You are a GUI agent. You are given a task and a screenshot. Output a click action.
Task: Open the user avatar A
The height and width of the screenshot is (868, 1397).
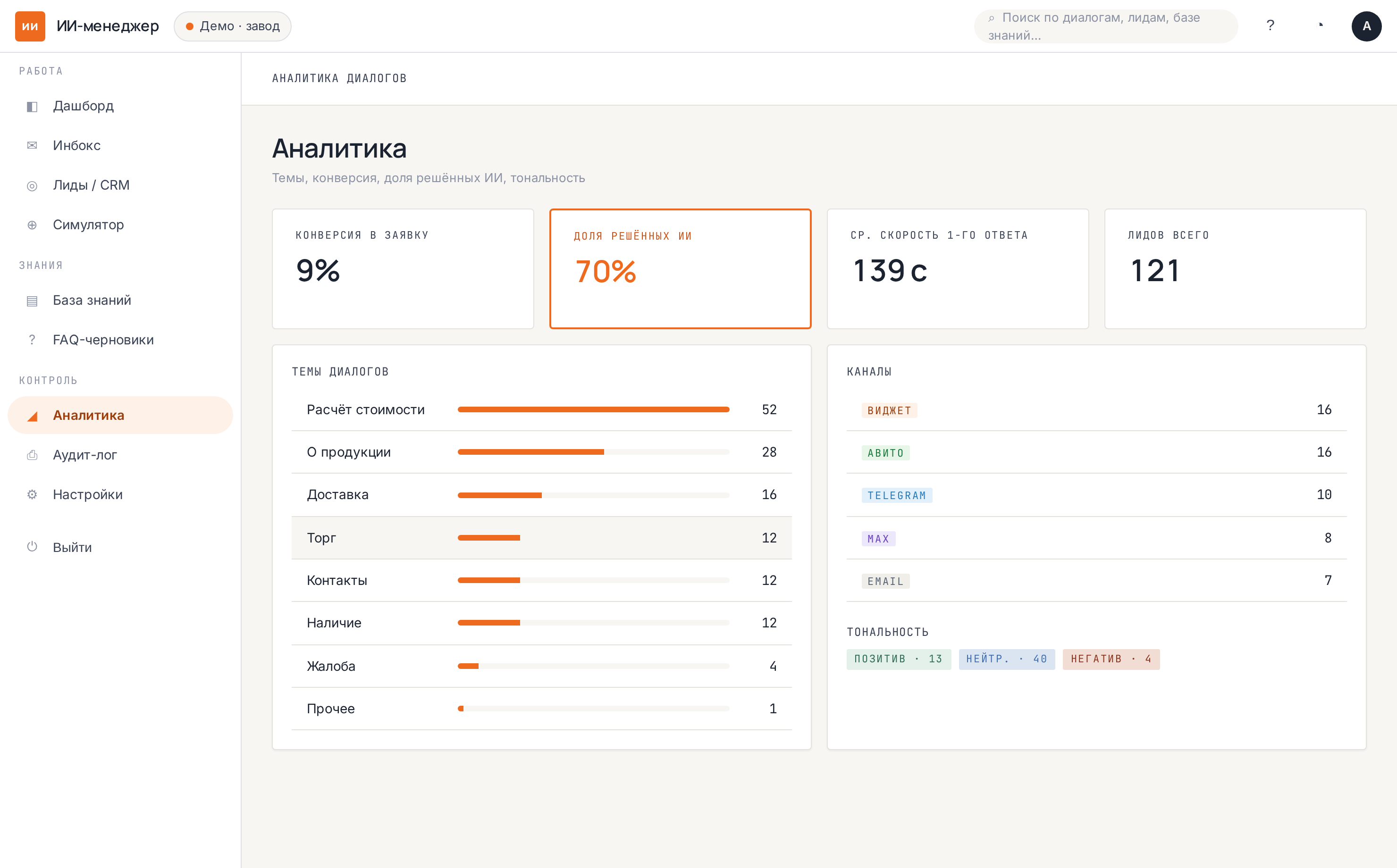1367,26
